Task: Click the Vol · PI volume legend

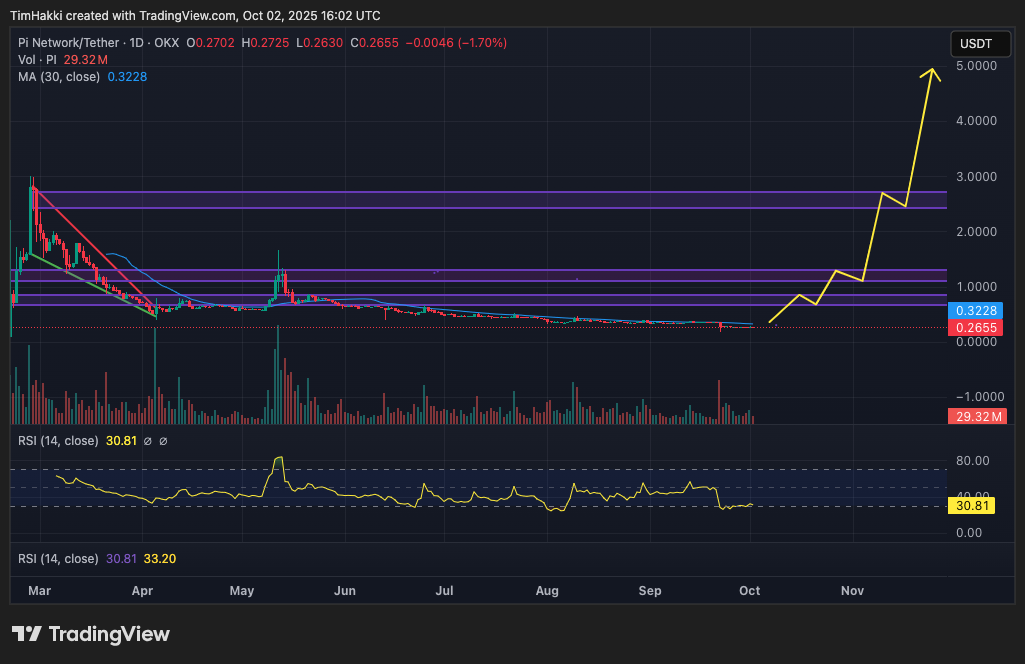Action: coord(39,60)
